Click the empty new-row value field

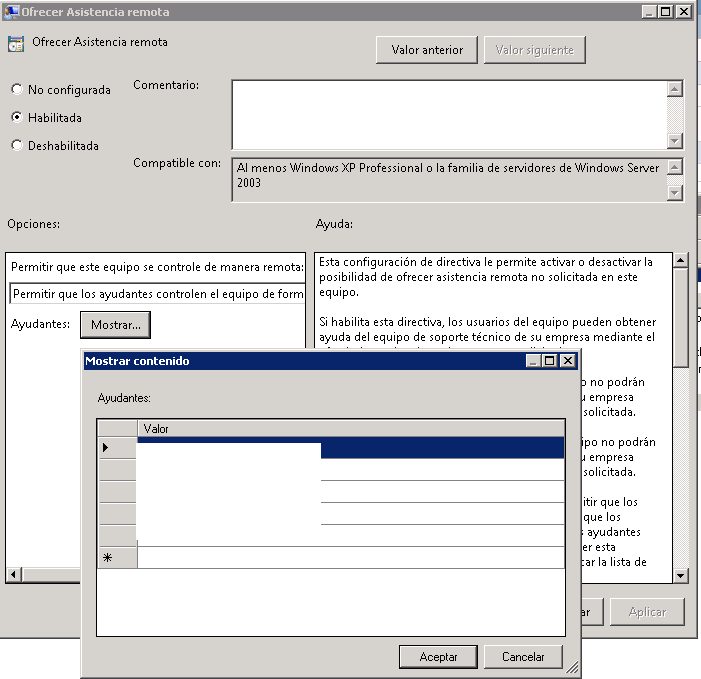(x=350, y=558)
